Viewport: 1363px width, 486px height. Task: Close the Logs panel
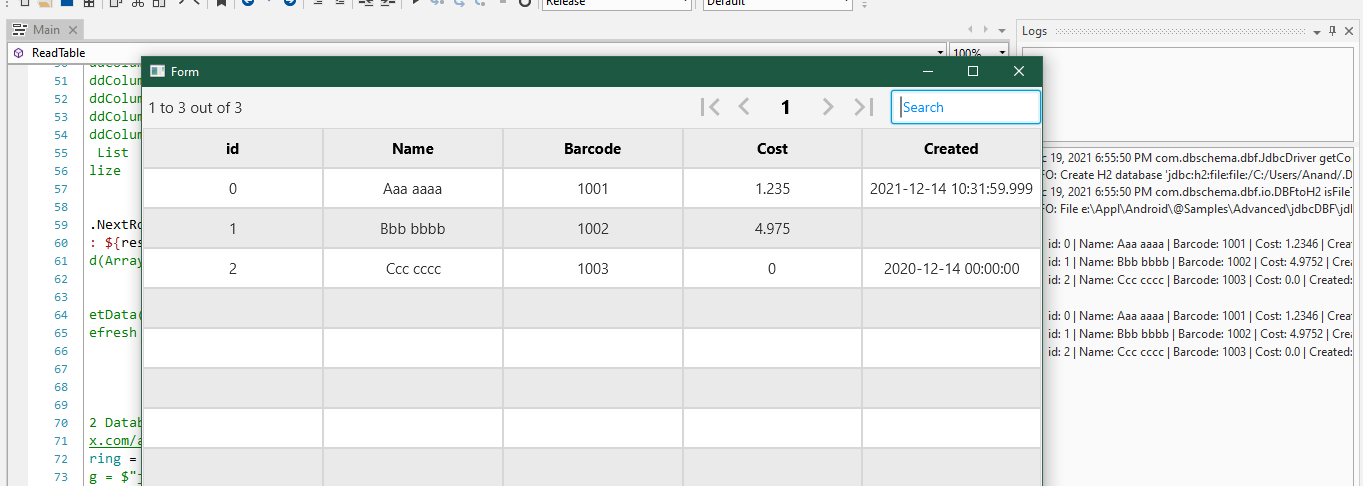pyautogui.click(x=1349, y=31)
